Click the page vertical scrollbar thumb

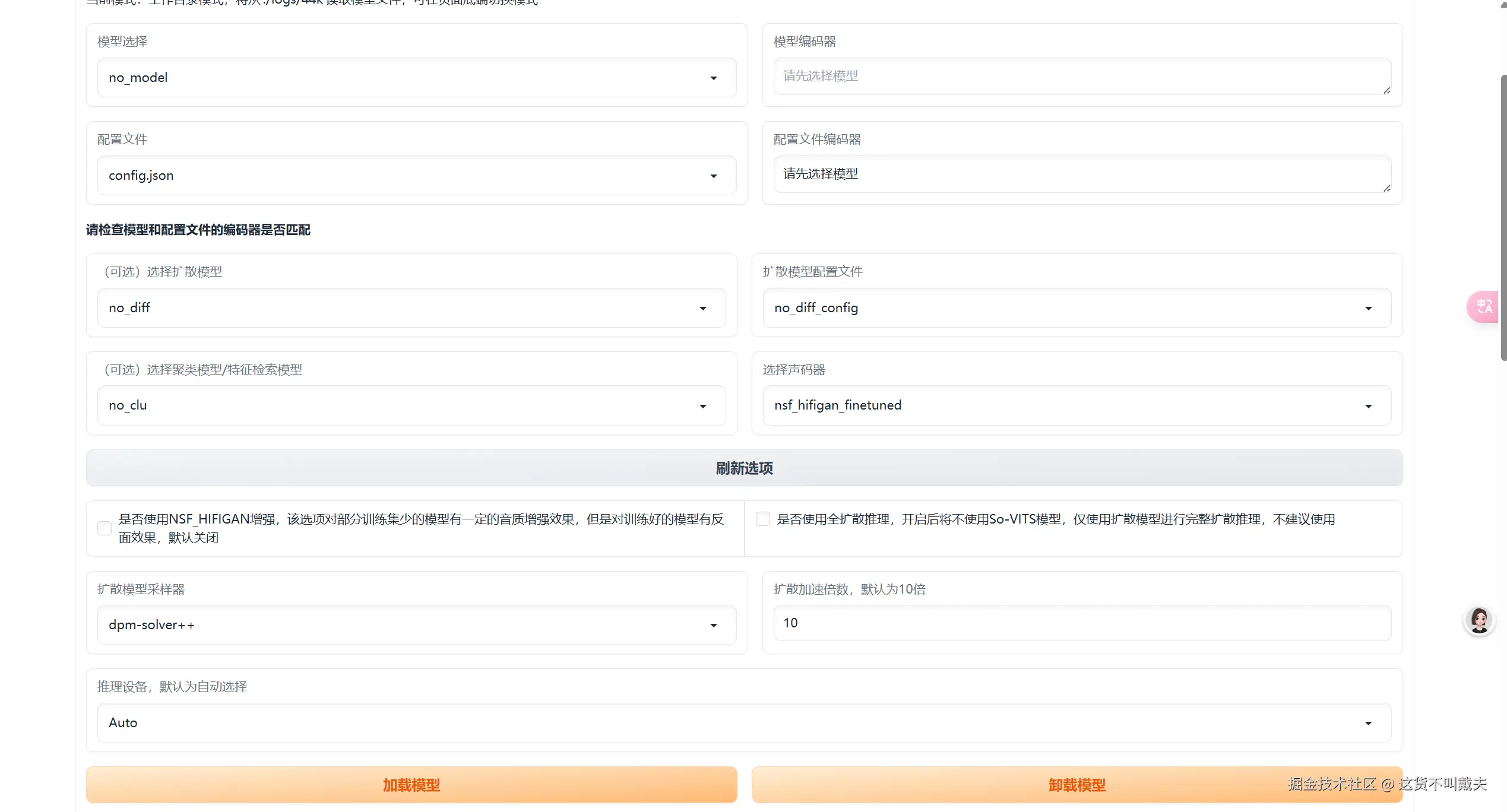click(1503, 217)
